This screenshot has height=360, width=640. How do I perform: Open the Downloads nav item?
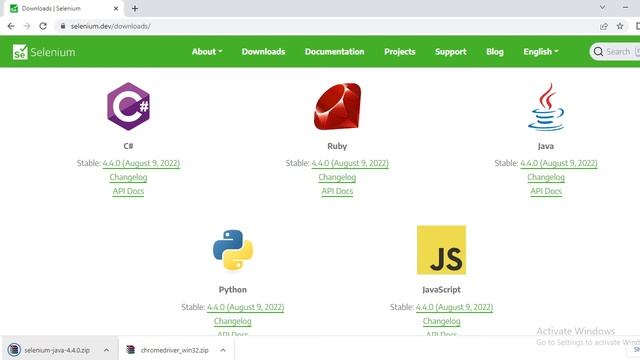pos(263,51)
